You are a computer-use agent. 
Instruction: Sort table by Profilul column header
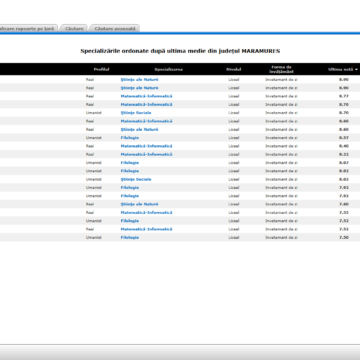[x=101, y=69]
